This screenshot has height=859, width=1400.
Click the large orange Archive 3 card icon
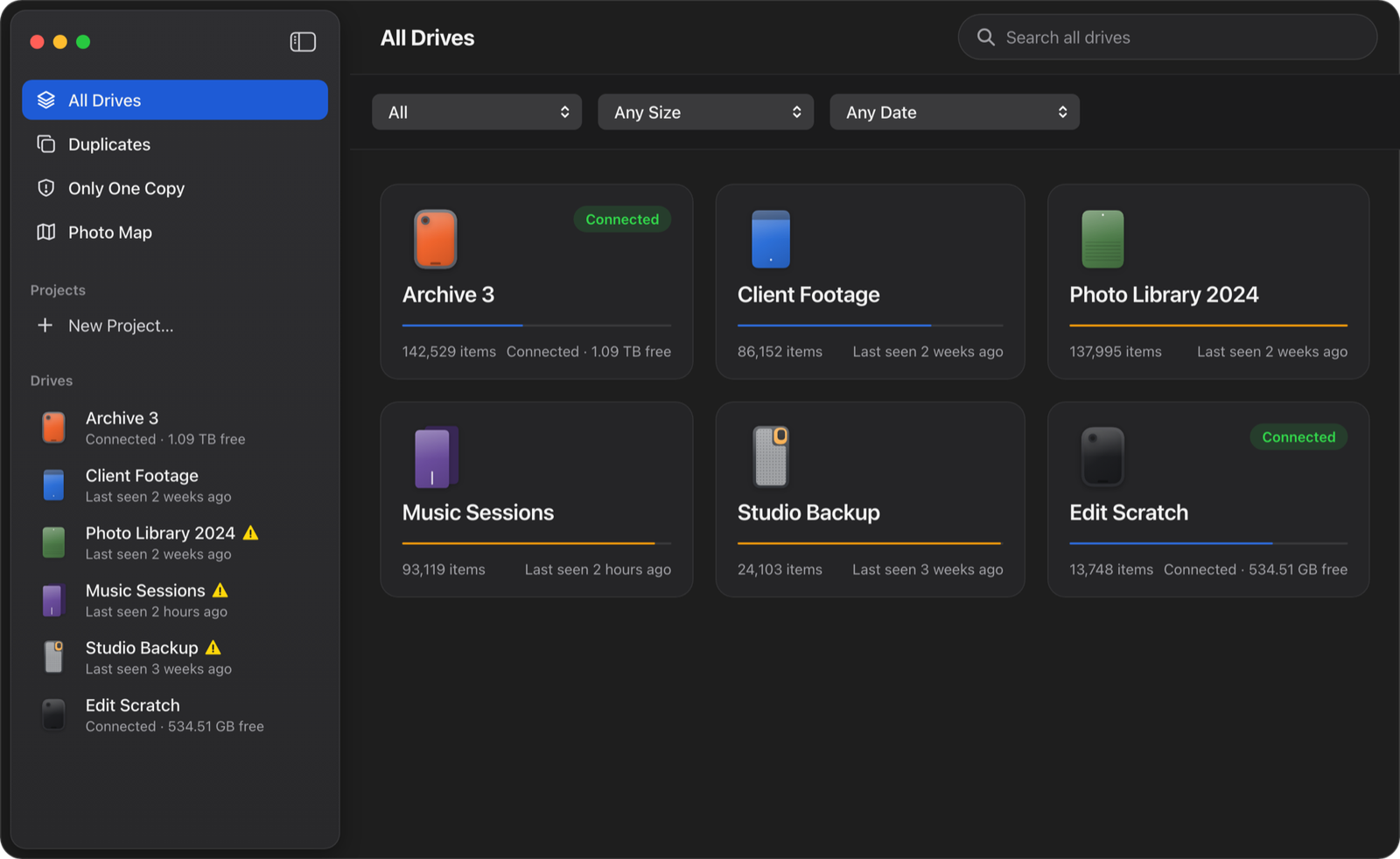point(436,239)
